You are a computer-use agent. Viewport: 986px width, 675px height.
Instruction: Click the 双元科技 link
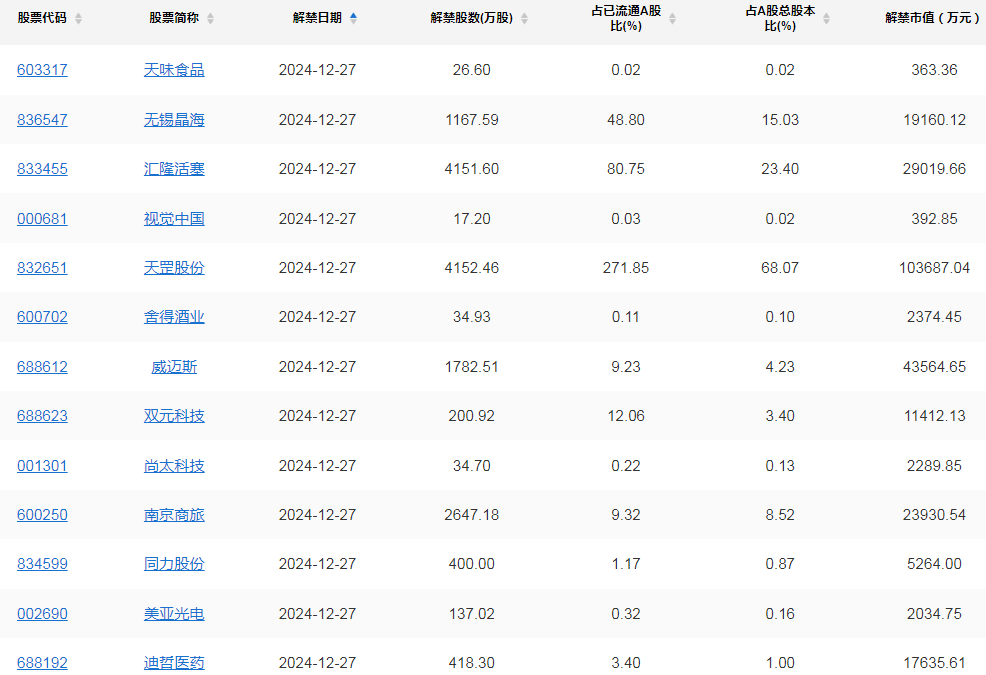click(x=174, y=416)
